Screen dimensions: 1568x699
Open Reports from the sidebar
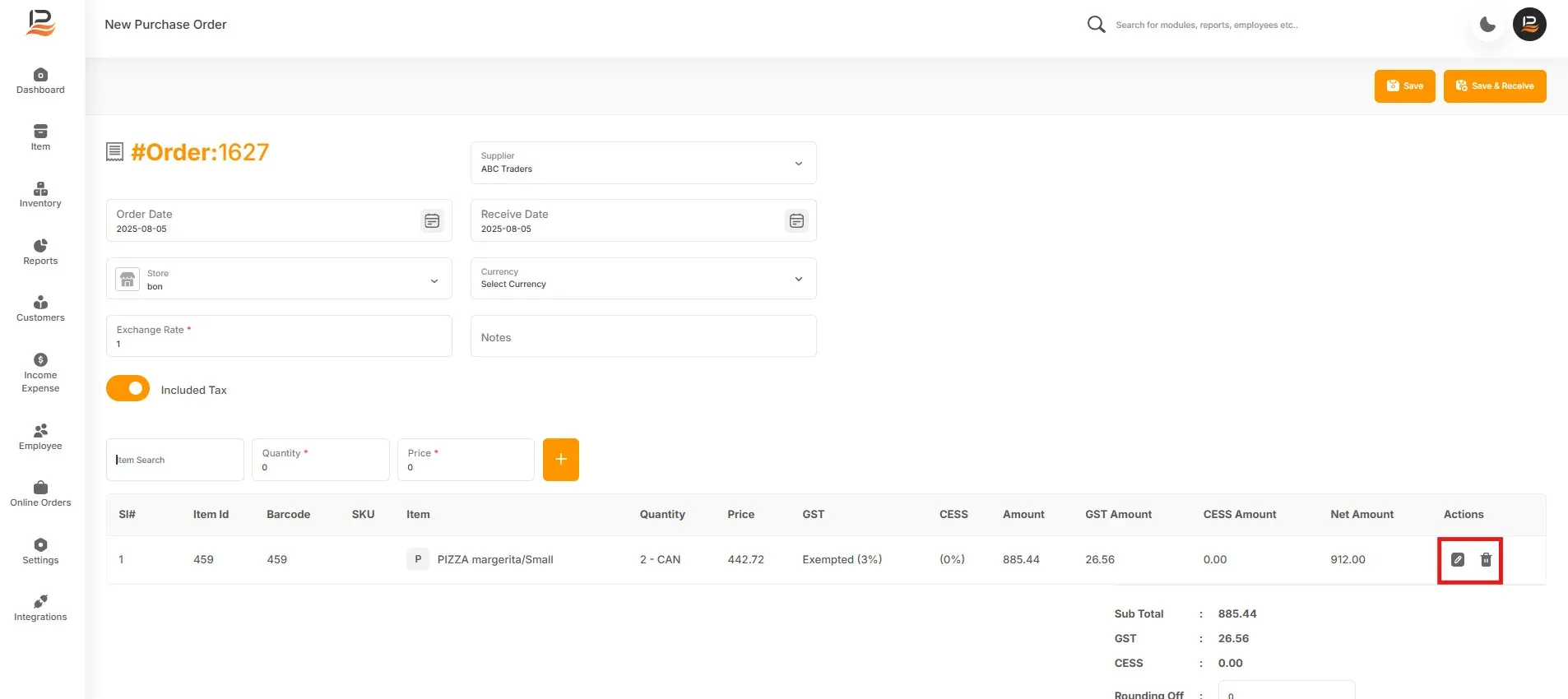tap(40, 252)
